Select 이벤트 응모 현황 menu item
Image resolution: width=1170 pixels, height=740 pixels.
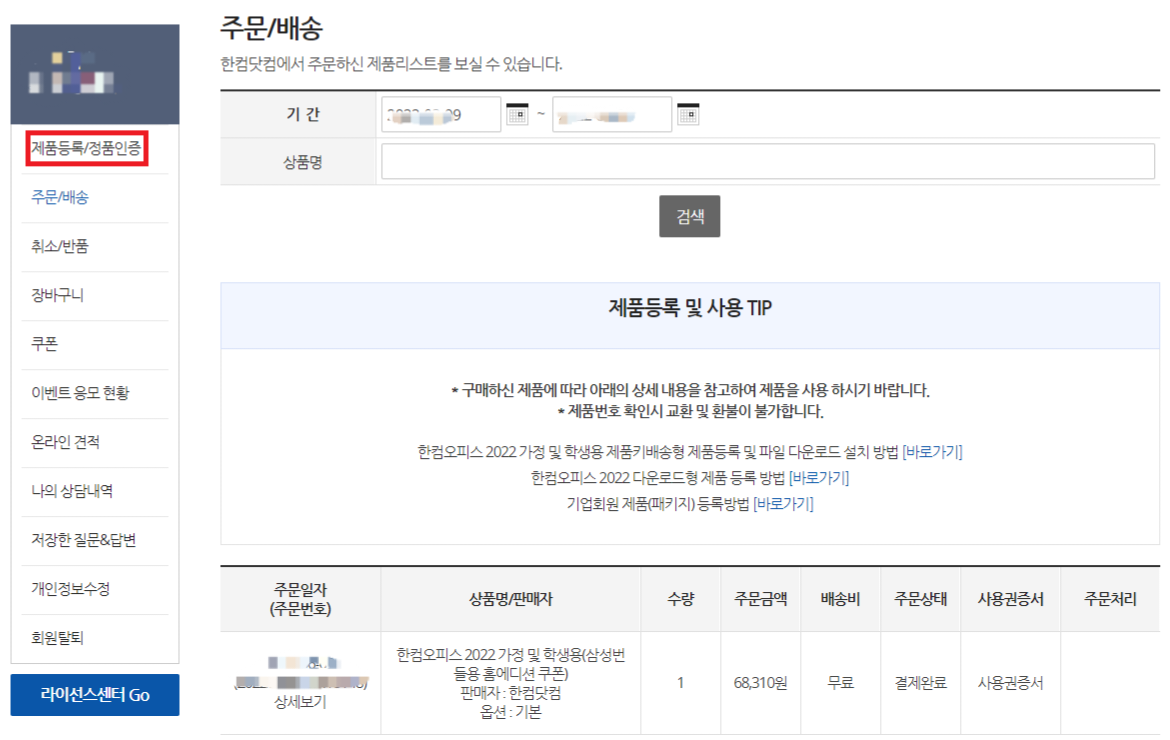click(x=80, y=393)
